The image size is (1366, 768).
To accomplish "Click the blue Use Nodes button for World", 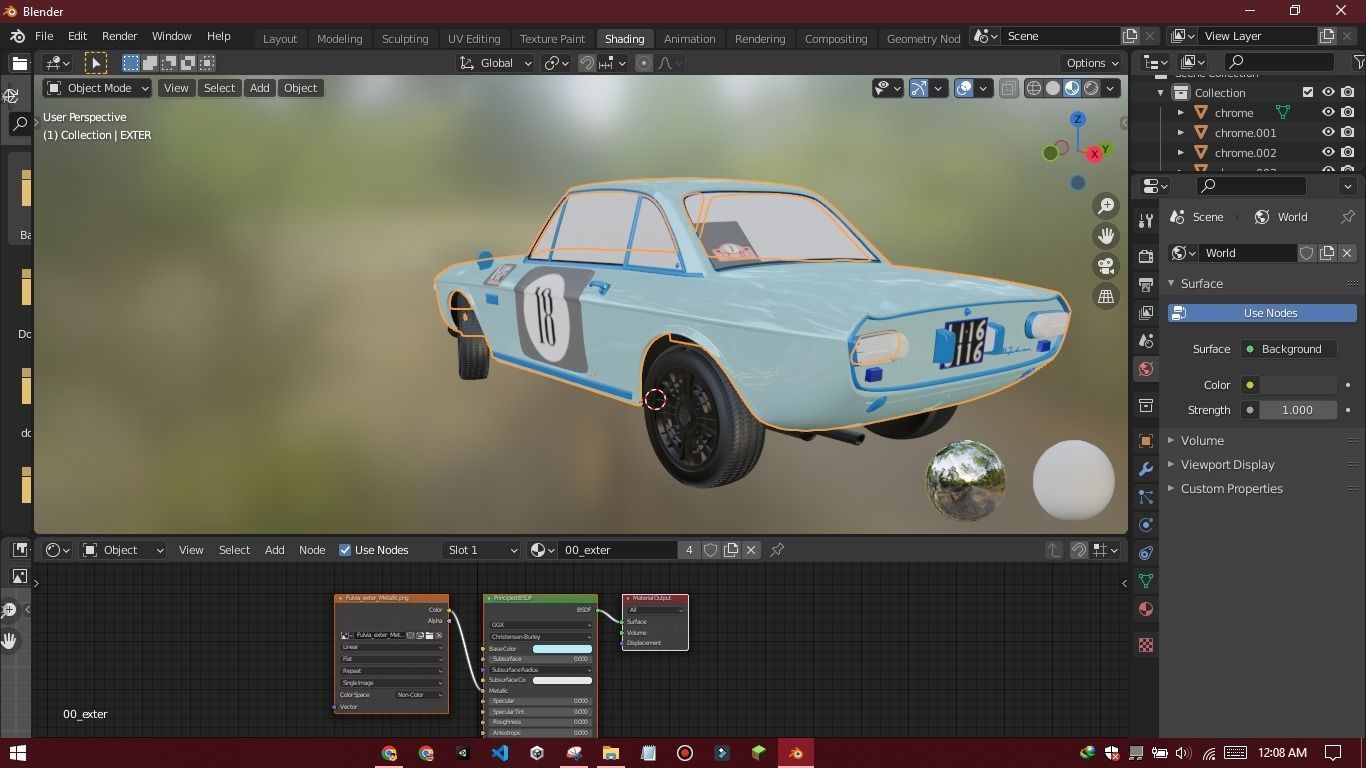I will pyautogui.click(x=1262, y=313).
